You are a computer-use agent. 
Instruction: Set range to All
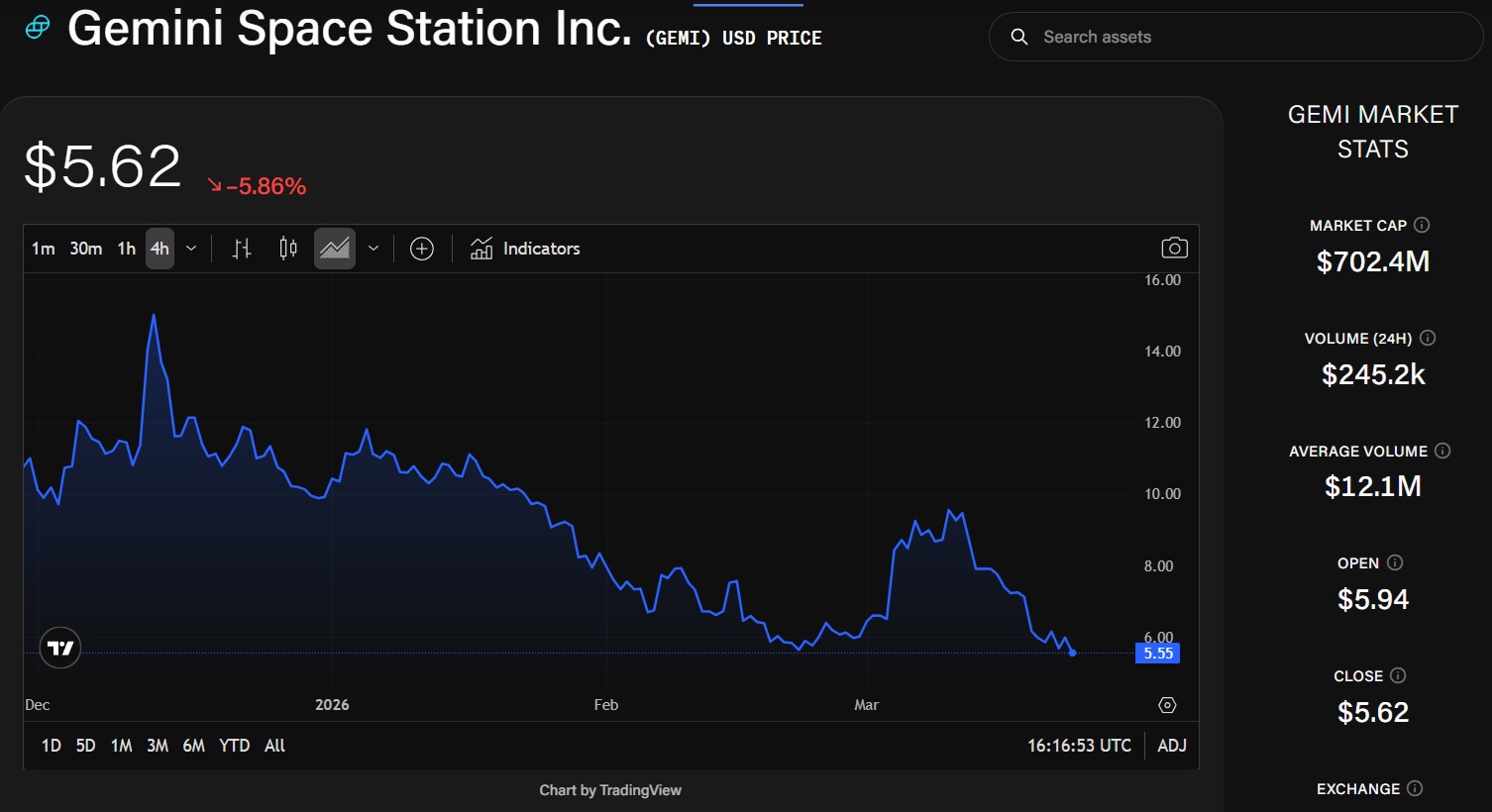pos(275,746)
